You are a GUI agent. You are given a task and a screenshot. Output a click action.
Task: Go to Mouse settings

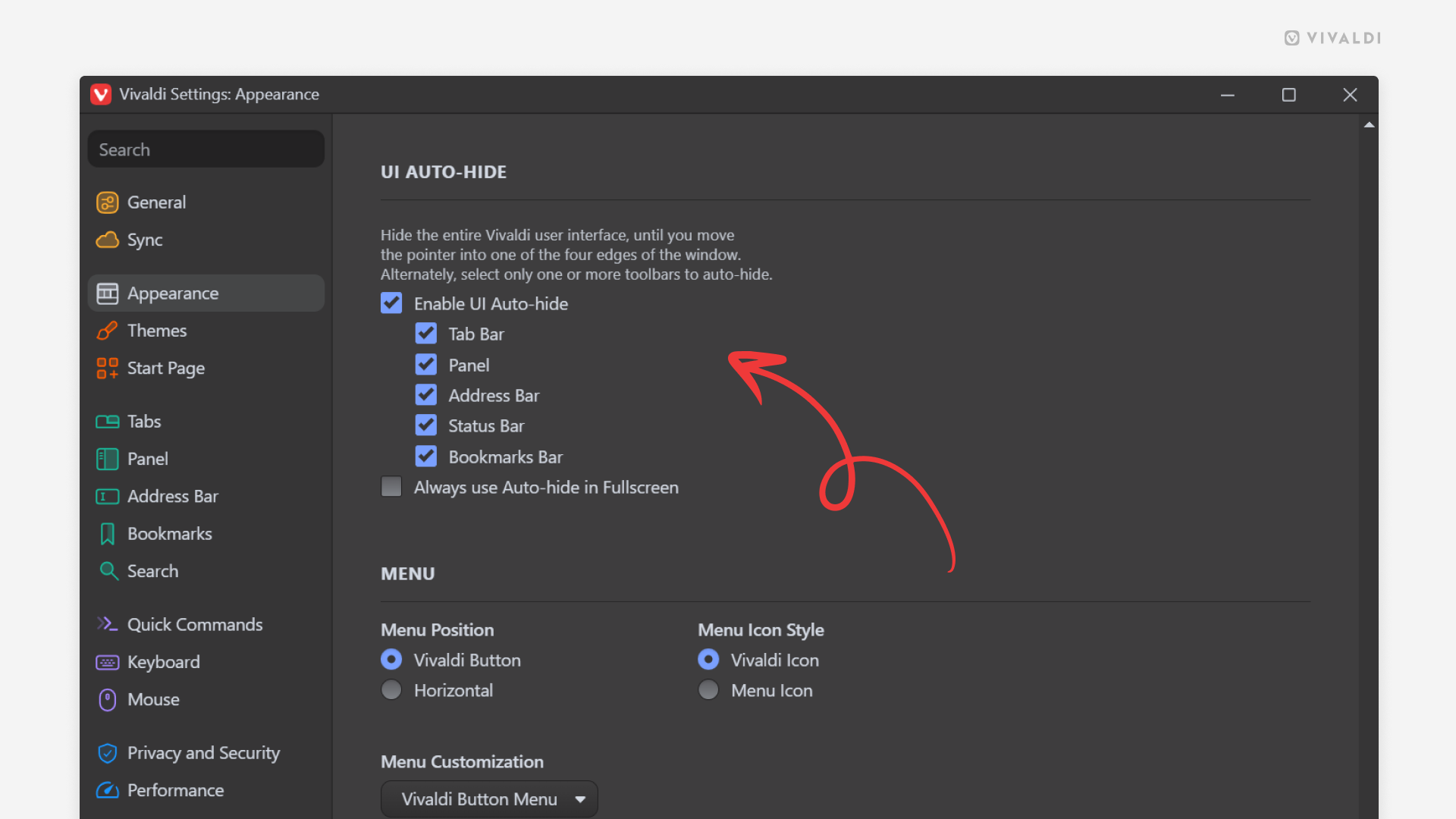206,699
